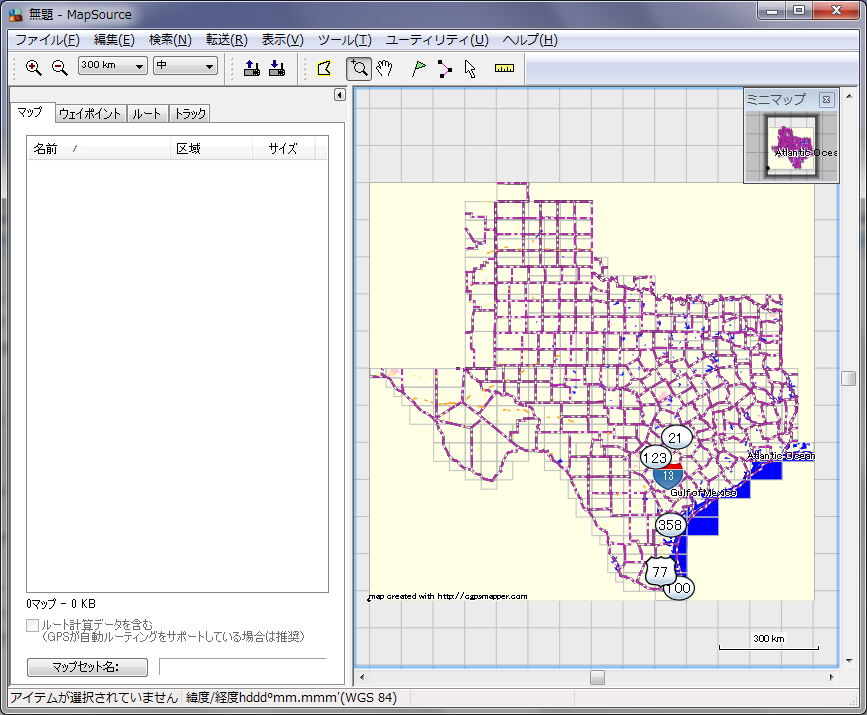Select the Map tool icon
Image resolution: width=867 pixels, height=715 pixels.
(x=324, y=68)
